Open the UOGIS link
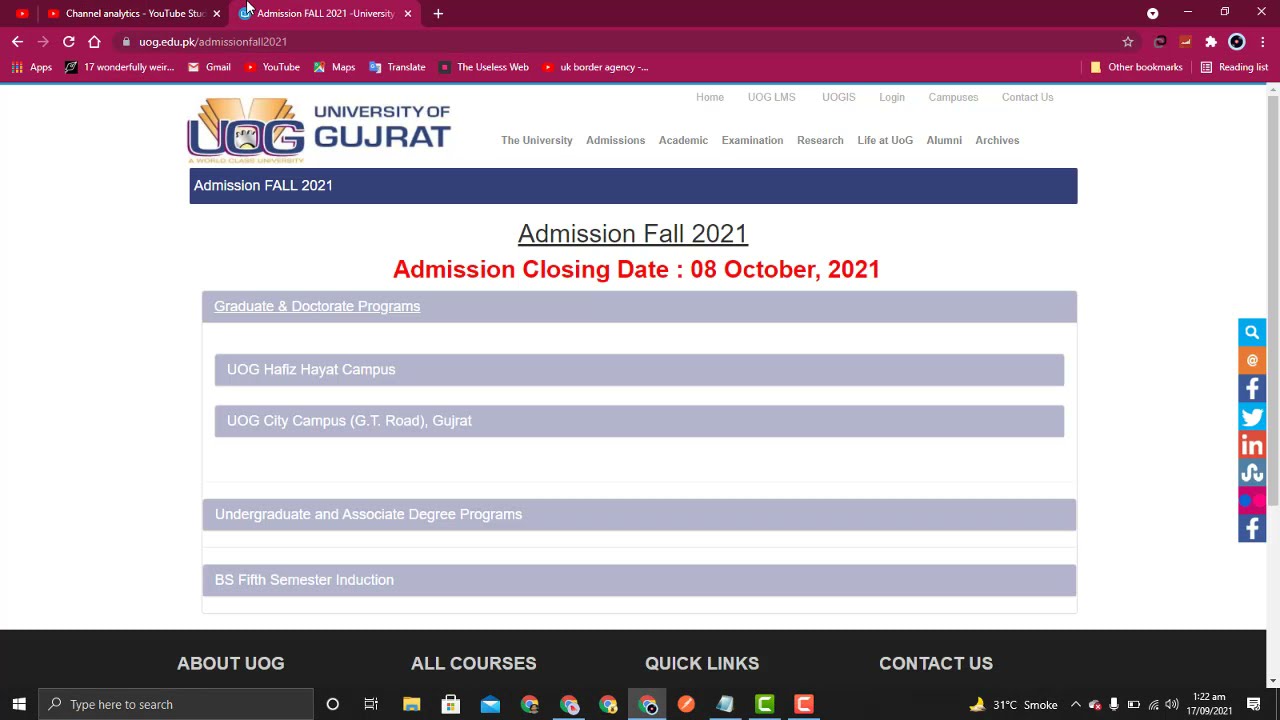Viewport: 1280px width, 720px height. coord(839,97)
